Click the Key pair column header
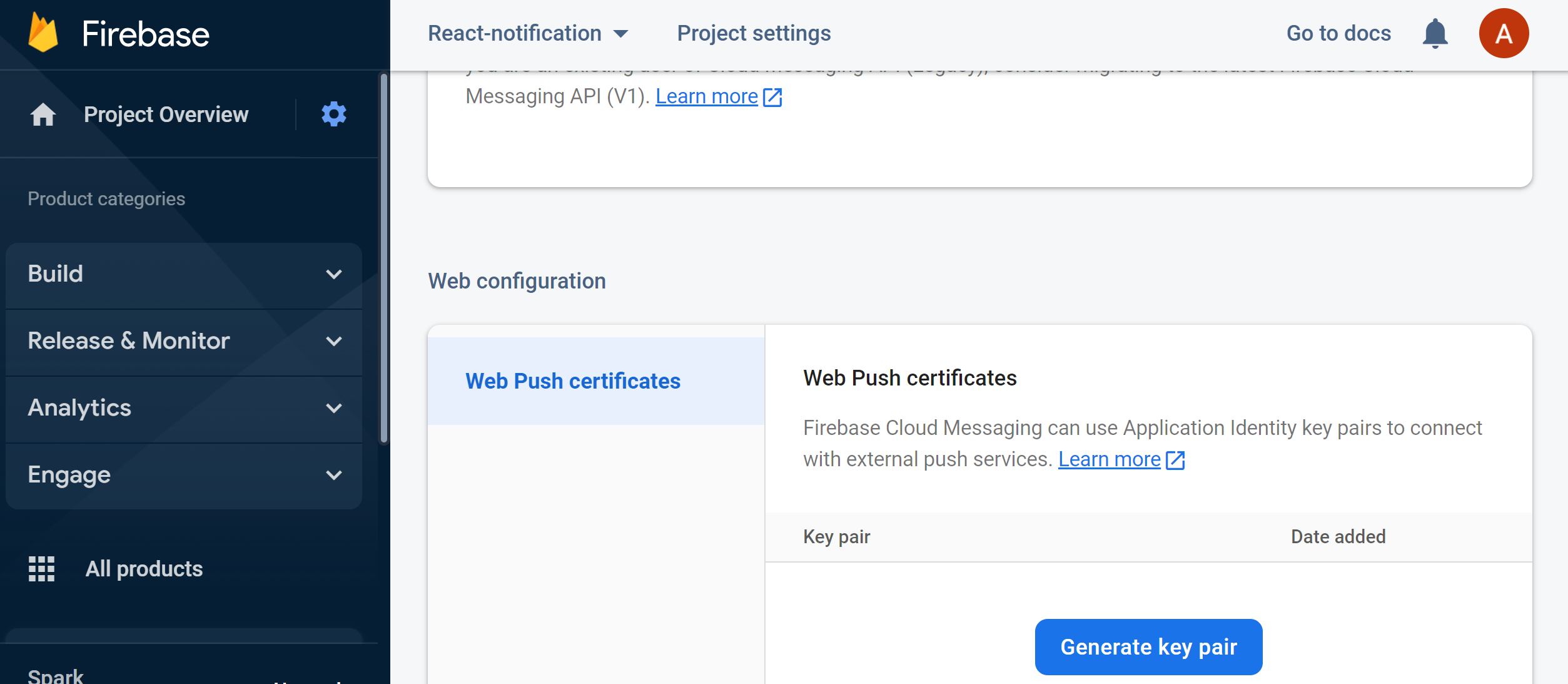Image resolution: width=1568 pixels, height=684 pixels. [x=836, y=537]
